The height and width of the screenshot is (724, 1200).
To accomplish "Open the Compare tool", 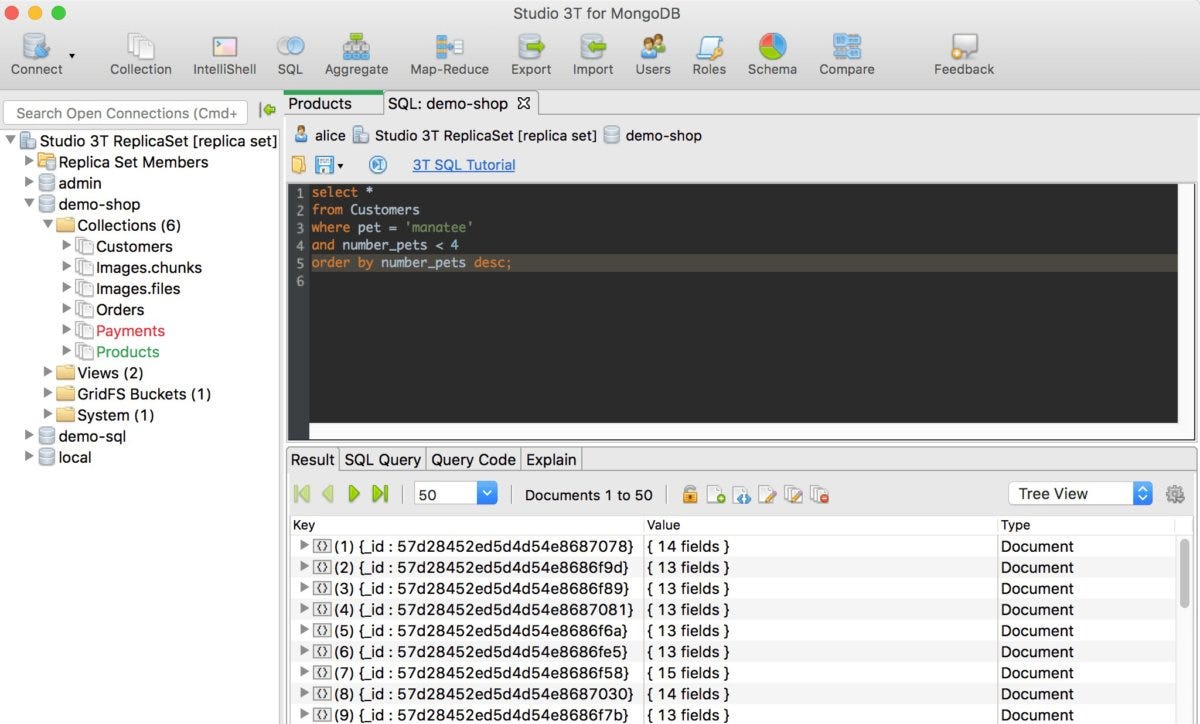I will (846, 52).
